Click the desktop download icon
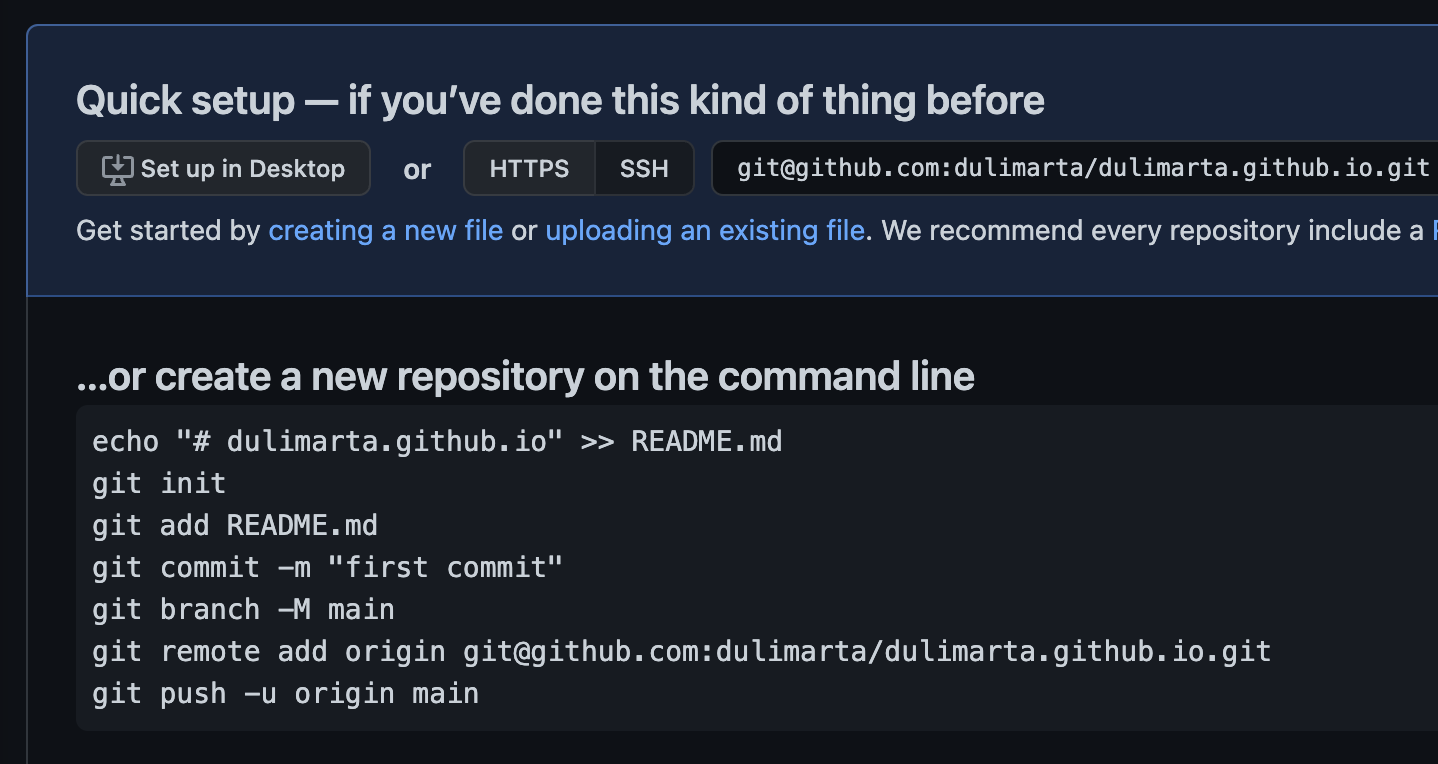Screen dimensions: 1438x764 pos(117,169)
